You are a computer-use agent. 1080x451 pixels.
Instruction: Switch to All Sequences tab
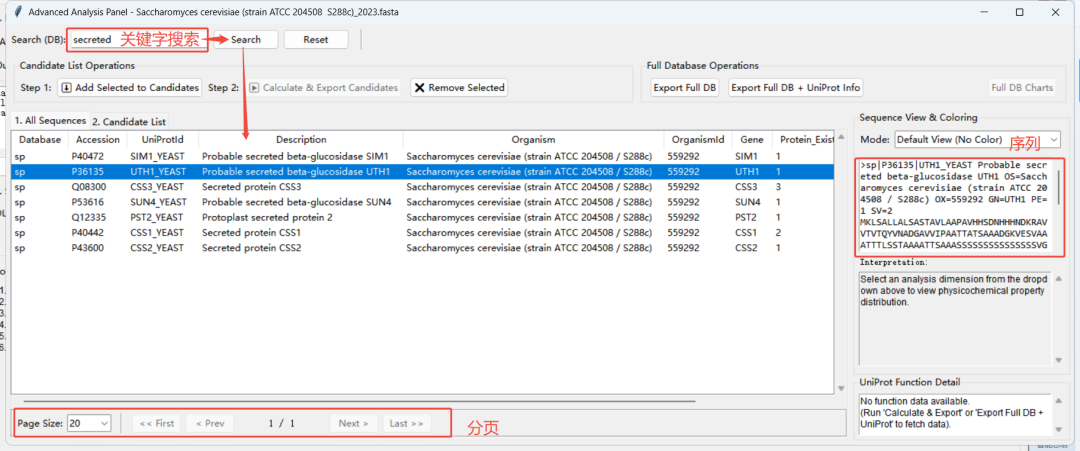(50, 120)
